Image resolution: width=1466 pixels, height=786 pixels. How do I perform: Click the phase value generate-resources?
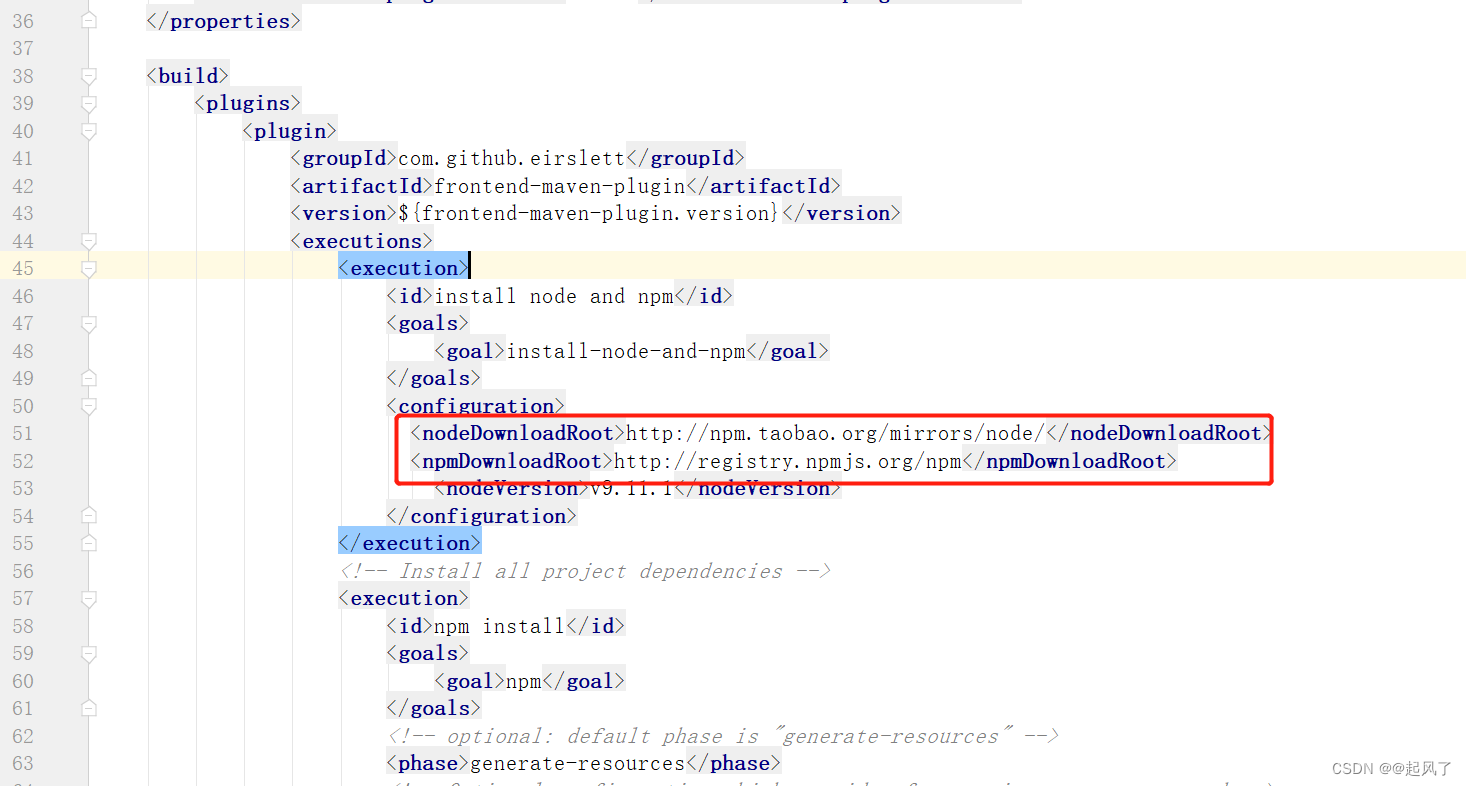[x=578, y=763]
